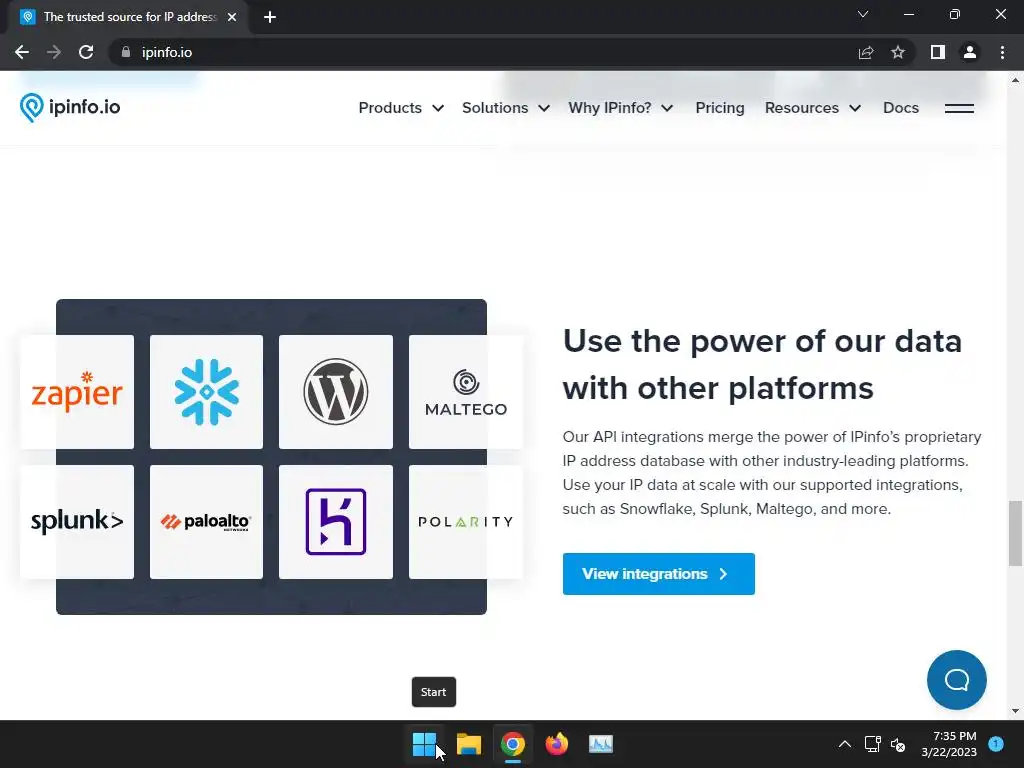
Task: Expand the Why IPinfo? dropdown
Action: pyautogui.click(x=620, y=108)
